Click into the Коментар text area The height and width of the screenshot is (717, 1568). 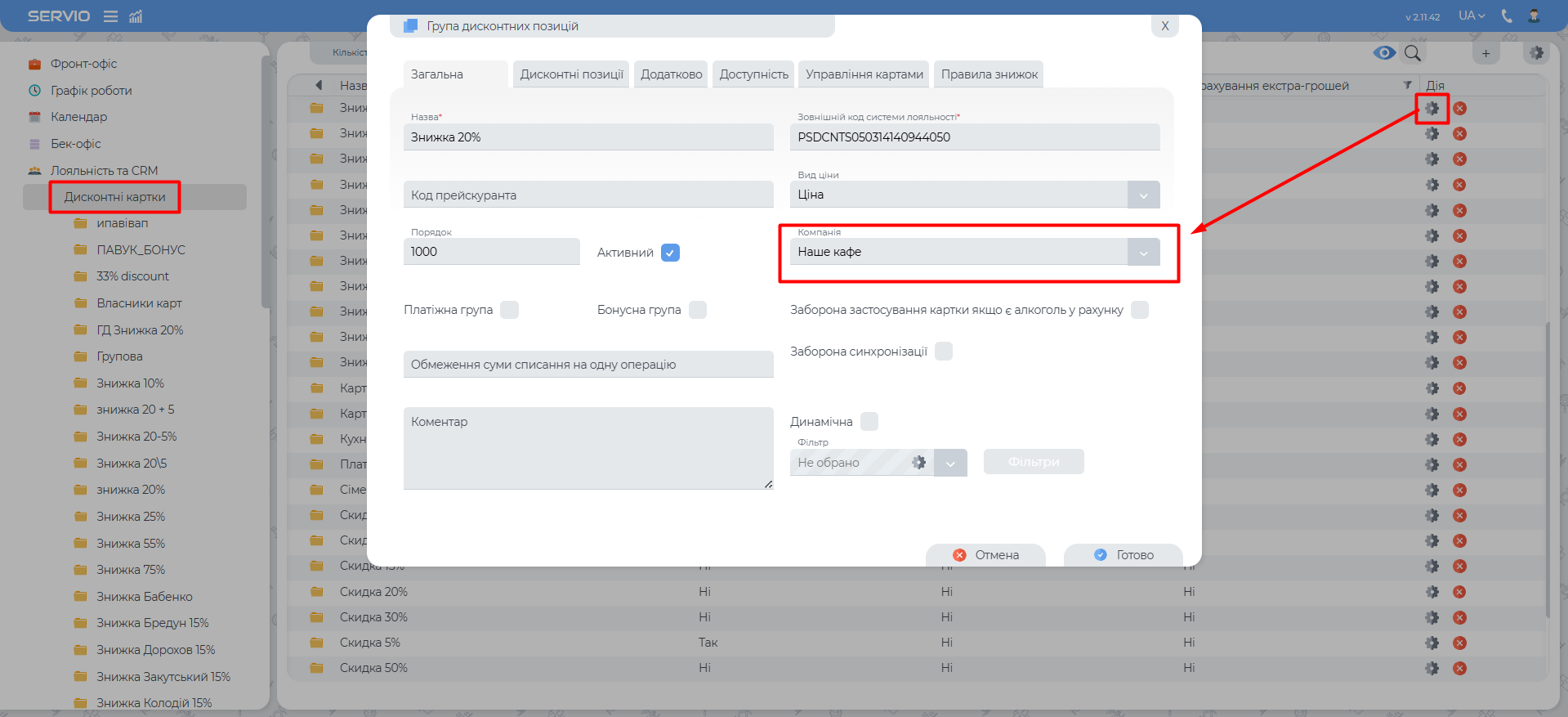point(587,448)
